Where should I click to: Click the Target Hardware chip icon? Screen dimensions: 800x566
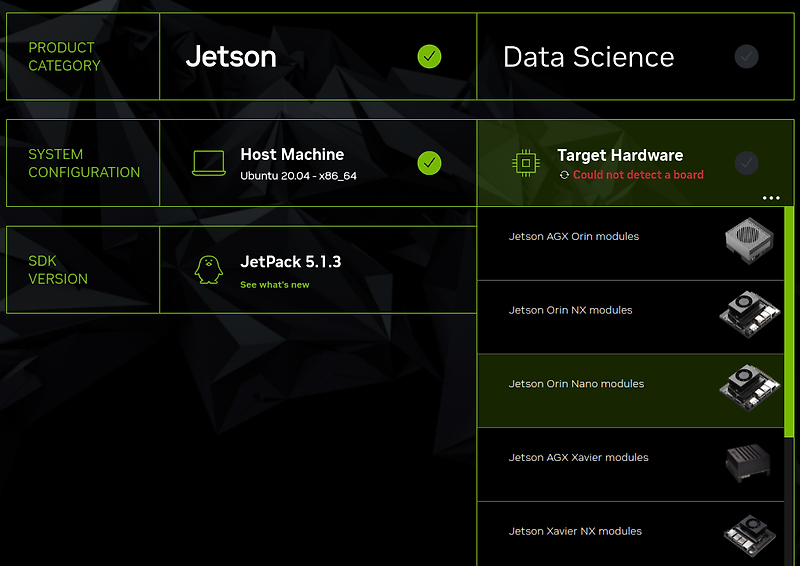pos(526,163)
